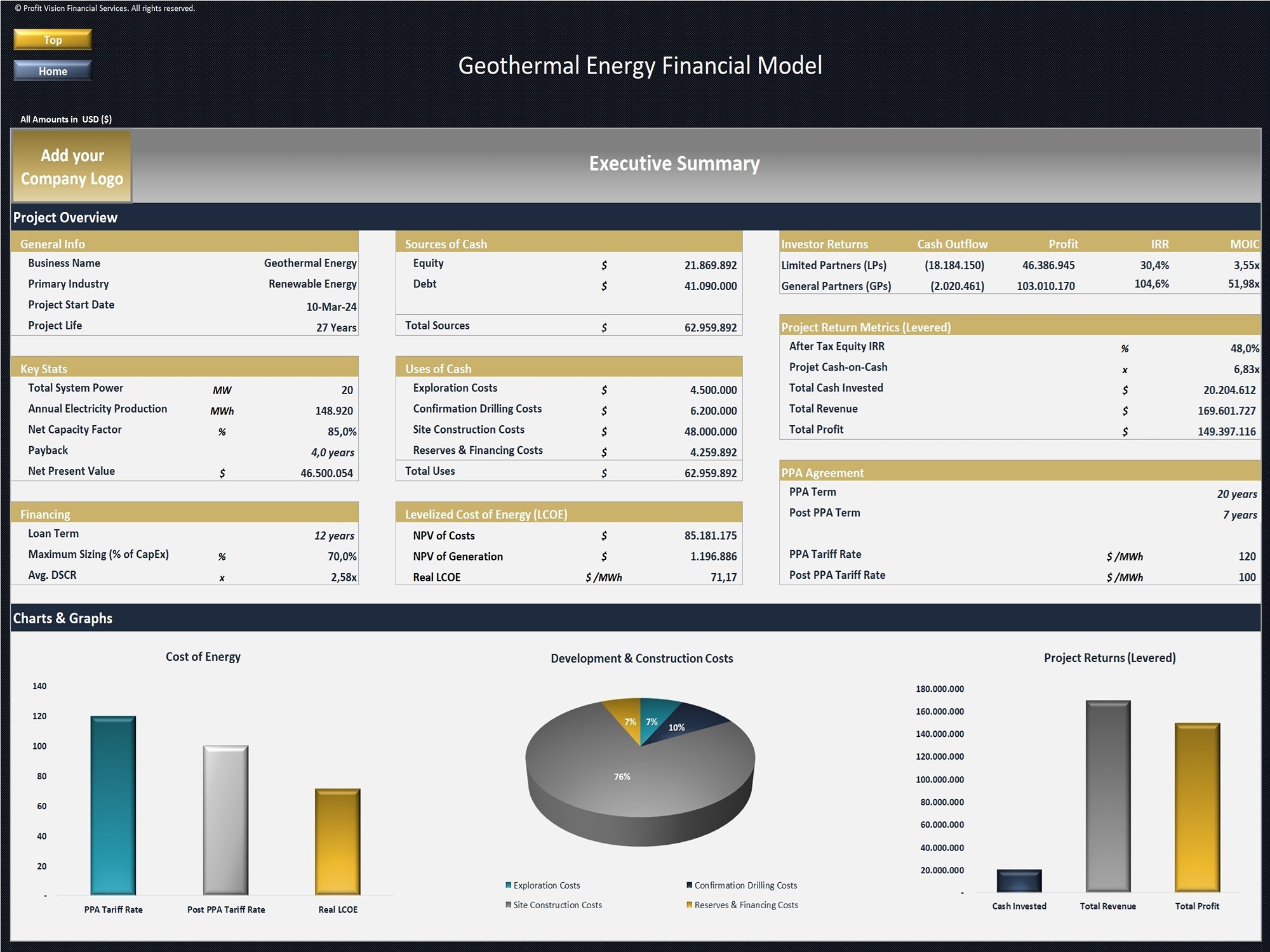The width and height of the screenshot is (1270, 952).
Task: Click Limited Partners (LPs) row label
Action: pyautogui.click(x=834, y=265)
